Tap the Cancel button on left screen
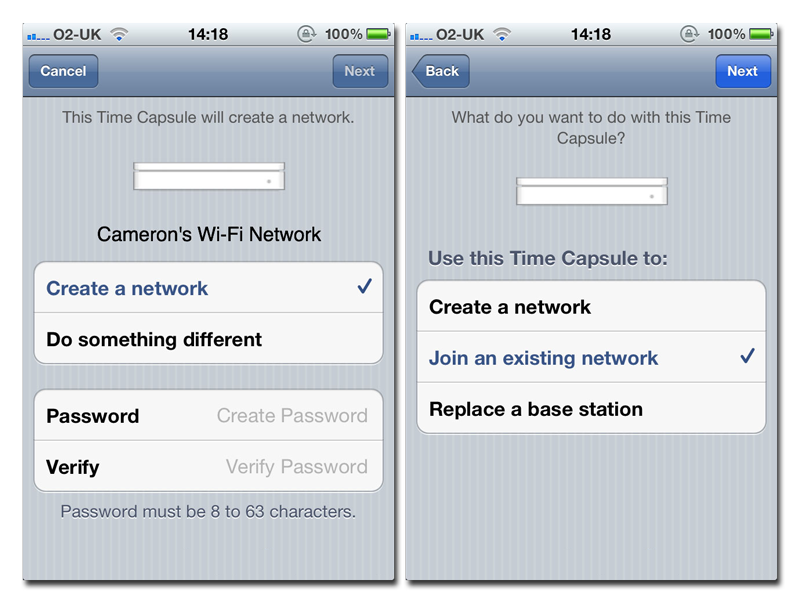800x603 pixels. tap(63, 71)
